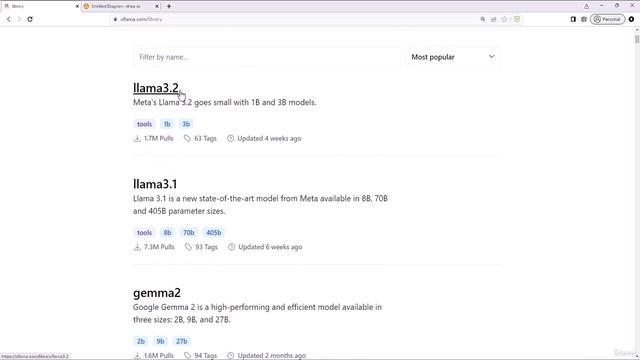Open the browser menu icon at far right

[631, 19]
